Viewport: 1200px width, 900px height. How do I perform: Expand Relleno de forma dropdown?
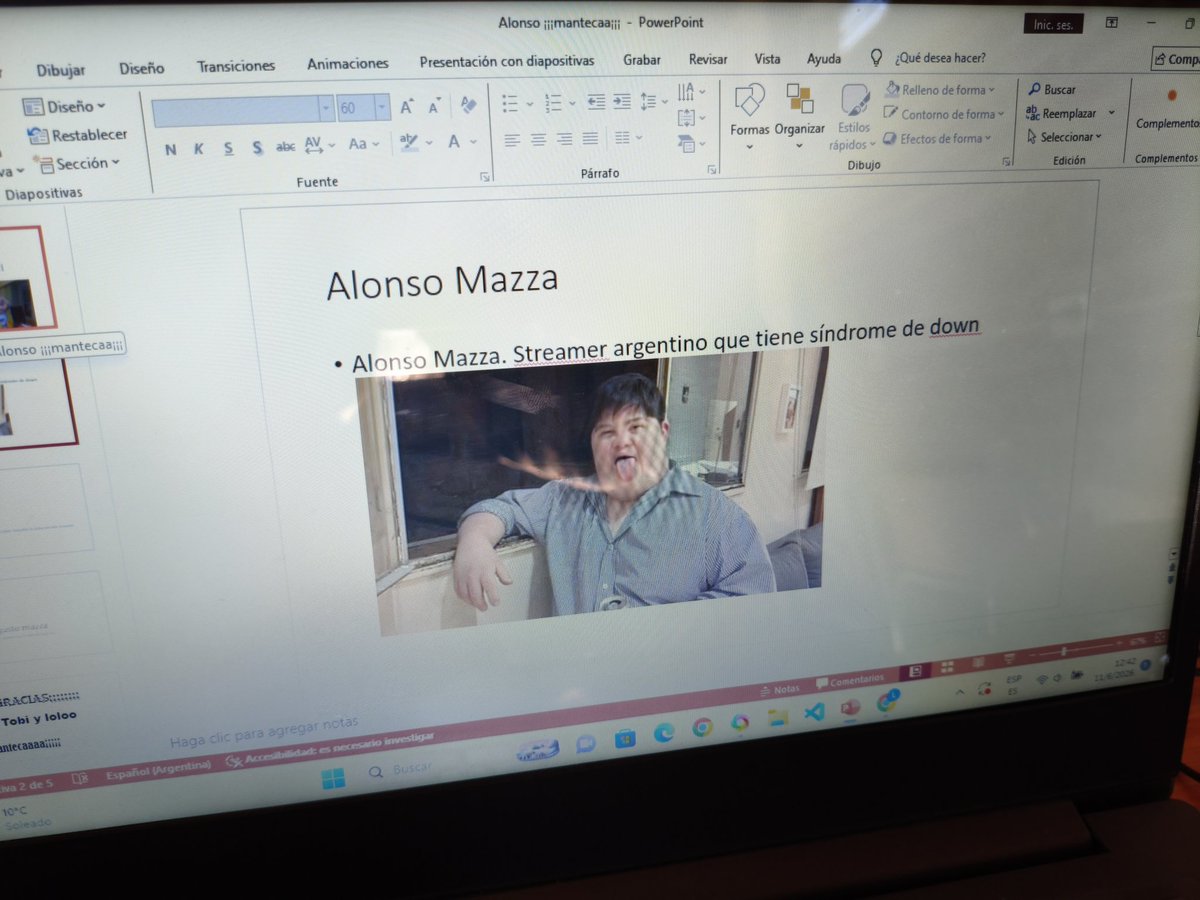tap(992, 91)
